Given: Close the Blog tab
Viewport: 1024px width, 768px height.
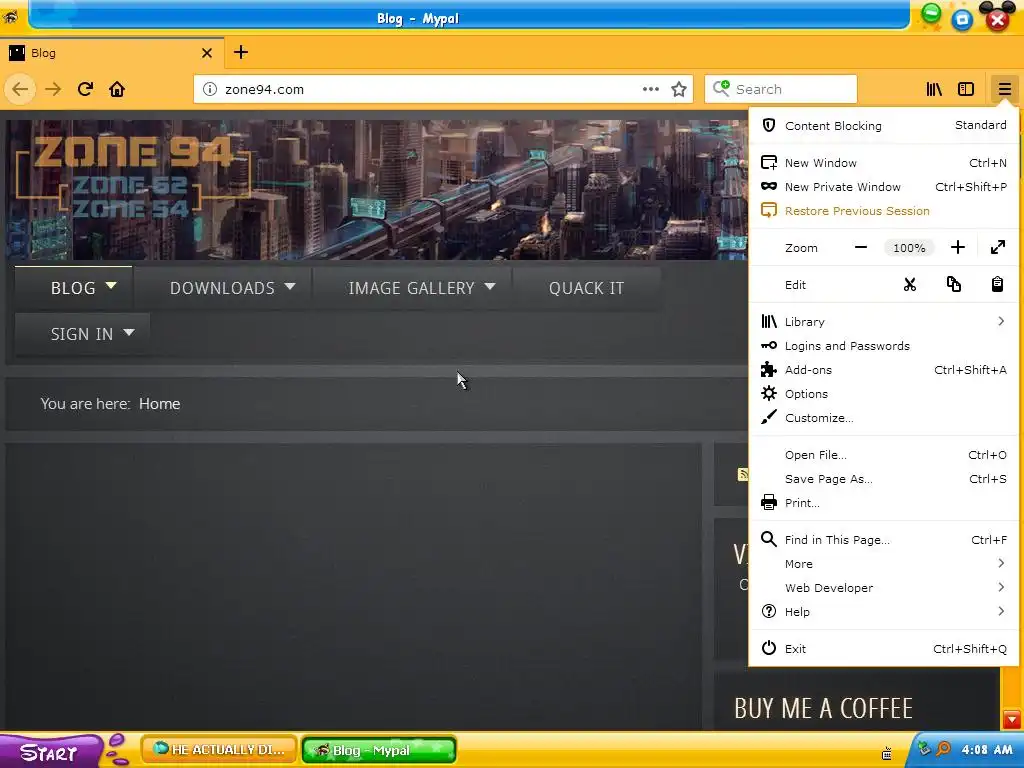Looking at the screenshot, I should 207,53.
